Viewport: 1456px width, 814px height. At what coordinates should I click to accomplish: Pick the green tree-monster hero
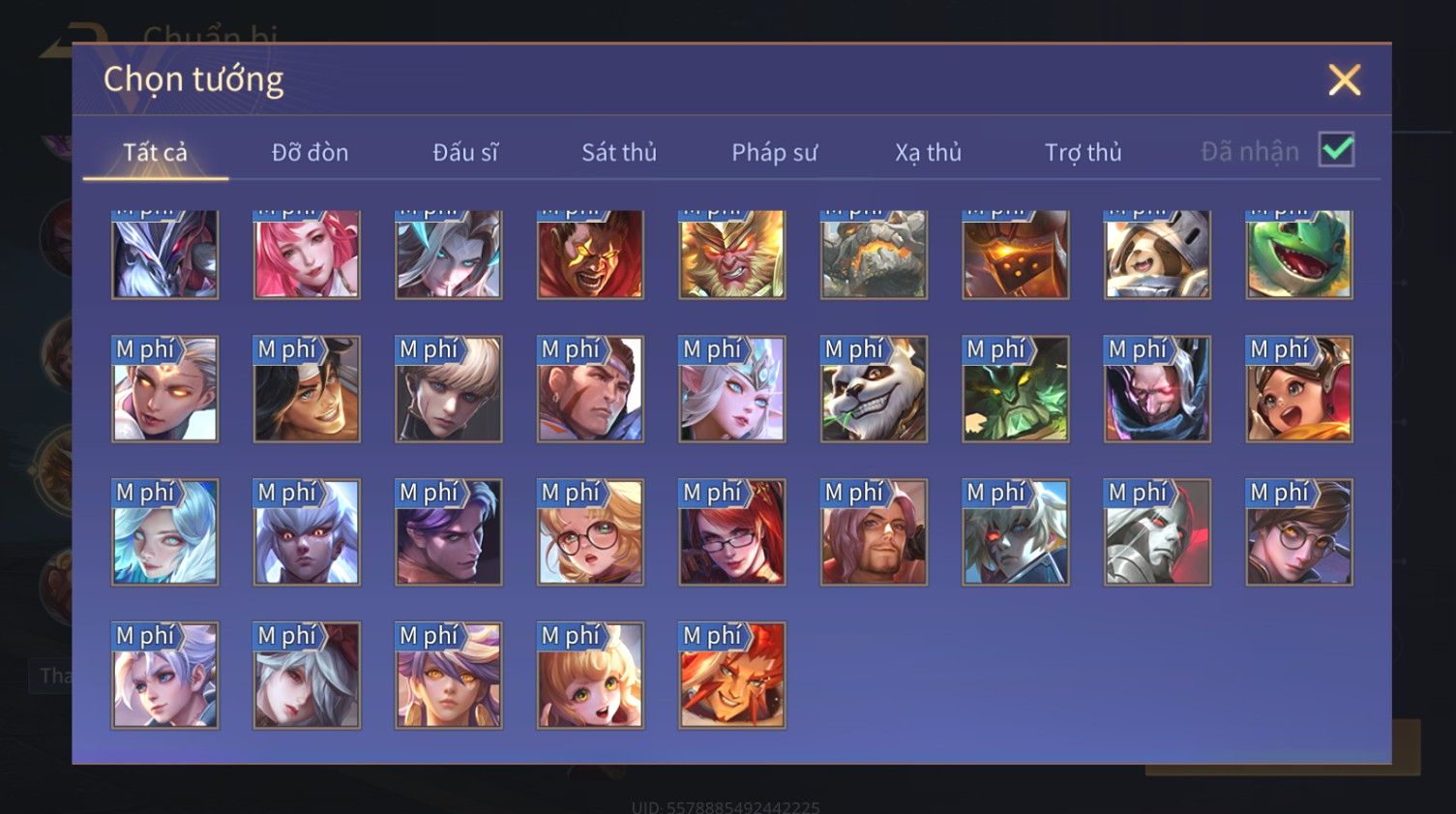tap(1016, 389)
